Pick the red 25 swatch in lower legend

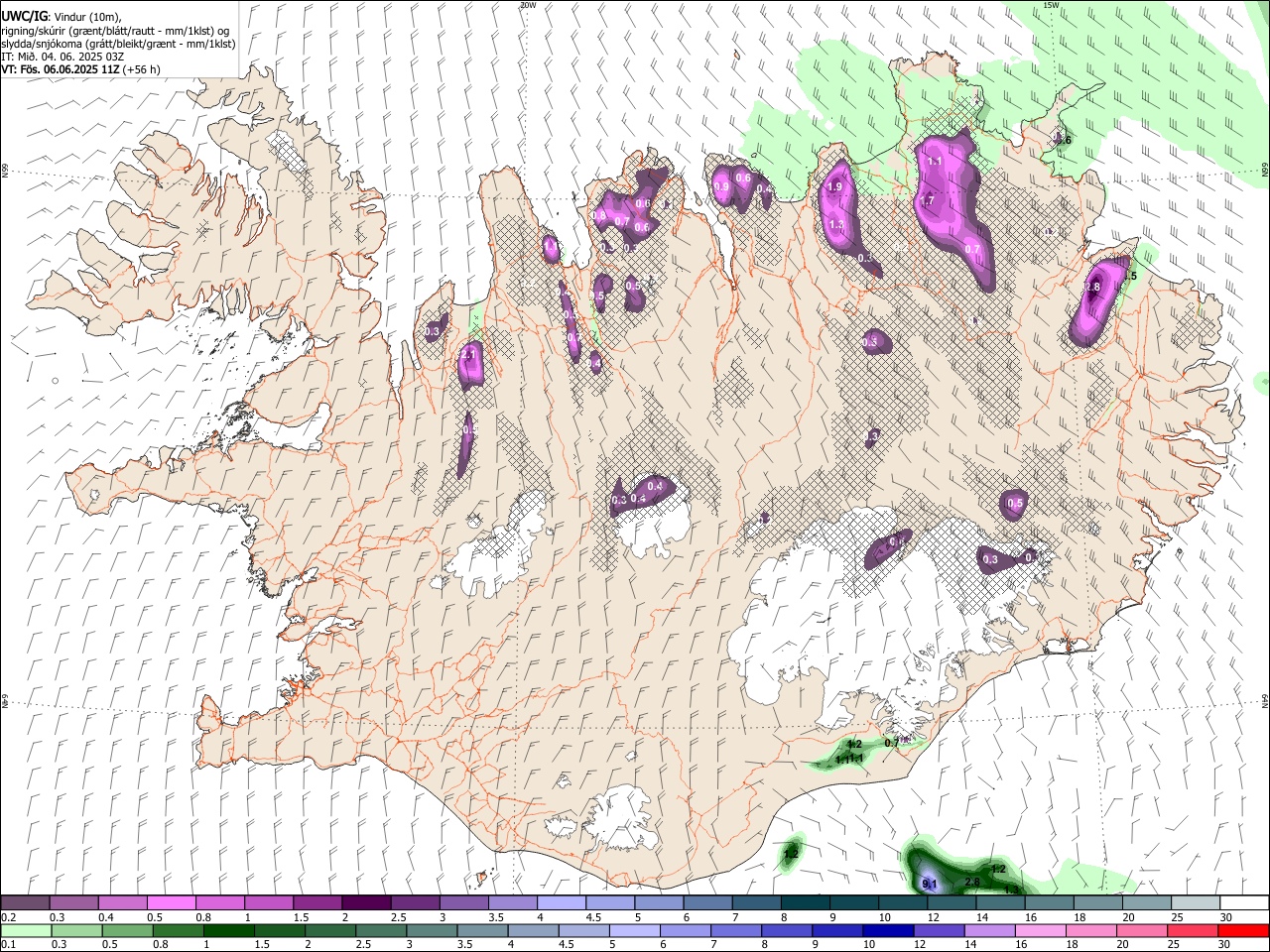1192,930
